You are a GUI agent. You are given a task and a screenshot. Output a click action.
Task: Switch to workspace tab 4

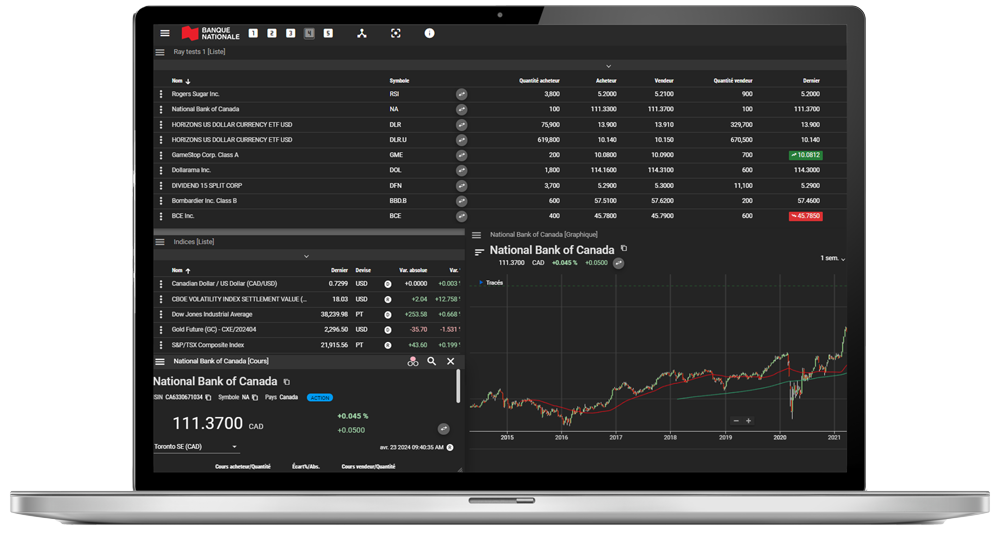309,33
